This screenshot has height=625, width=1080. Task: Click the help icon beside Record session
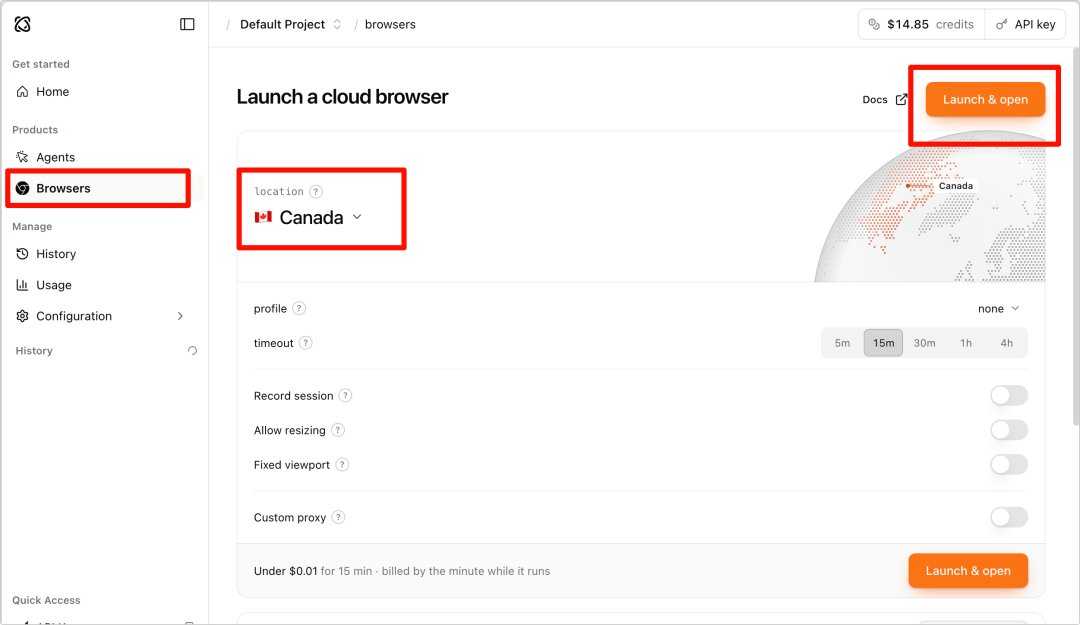pos(346,396)
